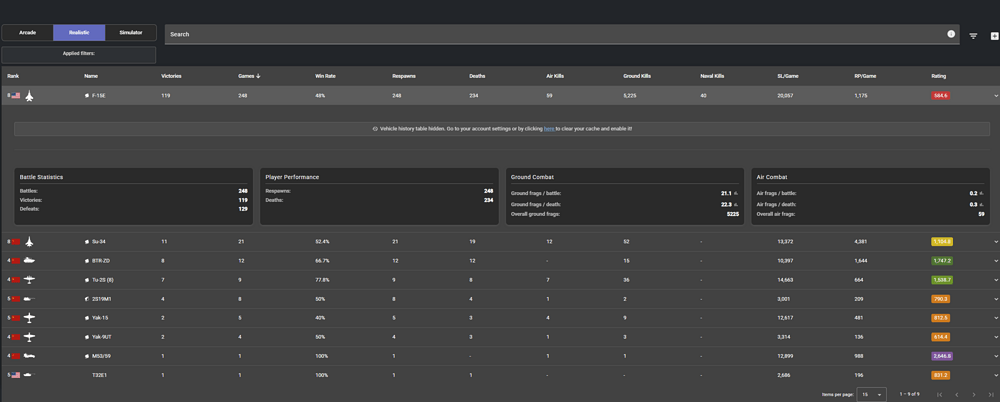1000x402 pixels.
Task: Click the Overall ground frags value 5225
Action: (x=733, y=215)
